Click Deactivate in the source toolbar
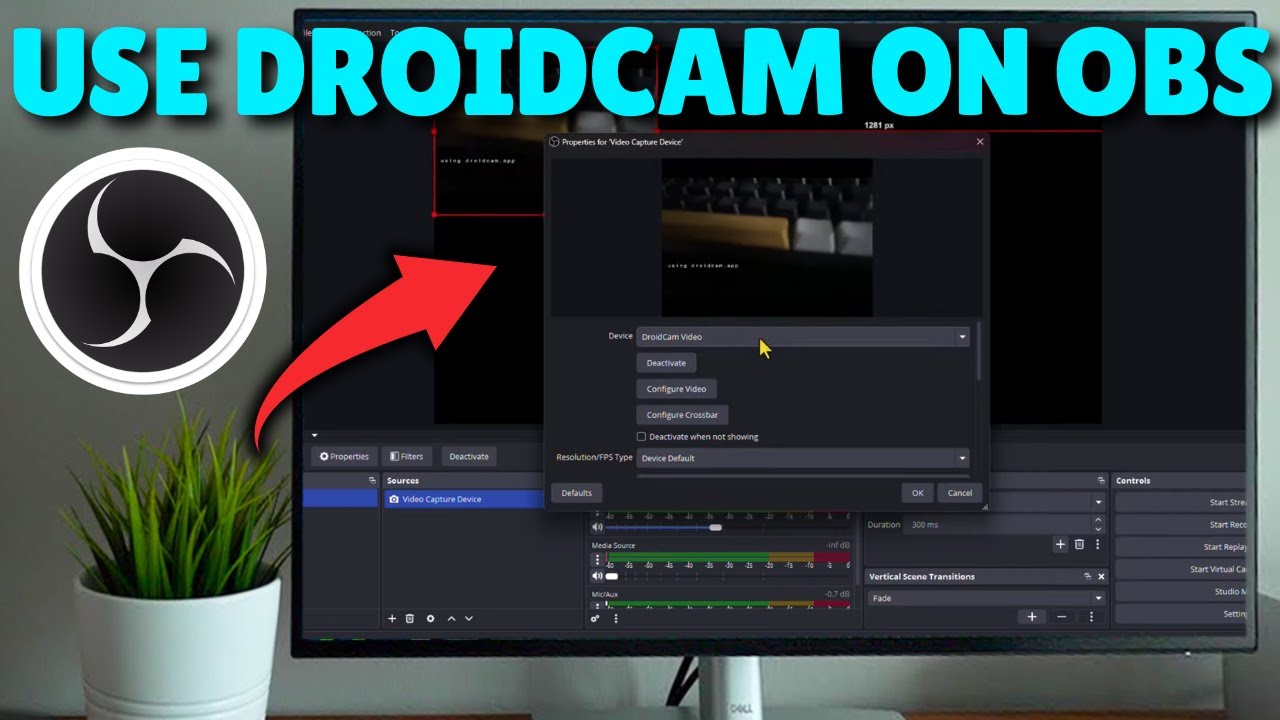1280x720 pixels. (469, 457)
